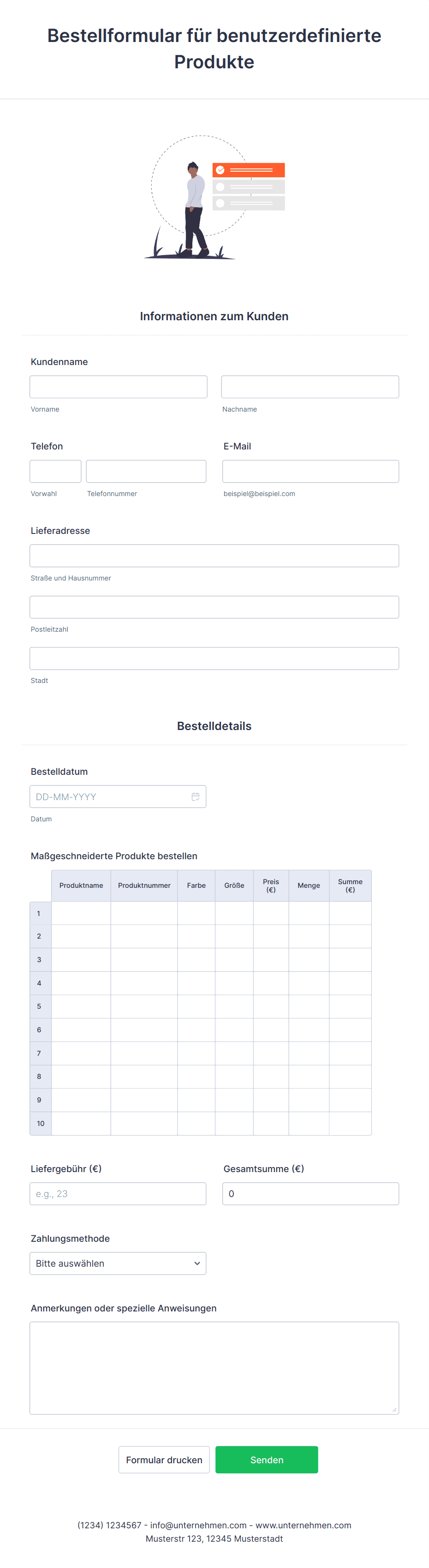Select the Postleitzahl input field
This screenshot has width=429, height=1568.
click(x=214, y=606)
